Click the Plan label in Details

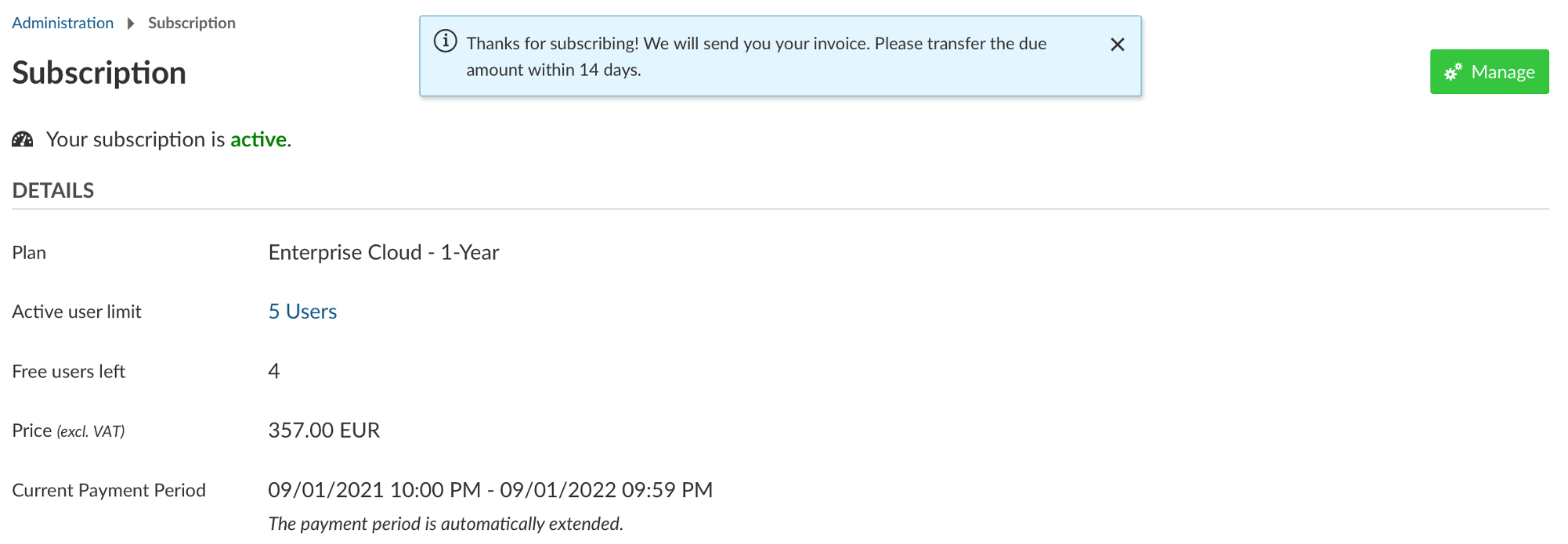tap(29, 253)
